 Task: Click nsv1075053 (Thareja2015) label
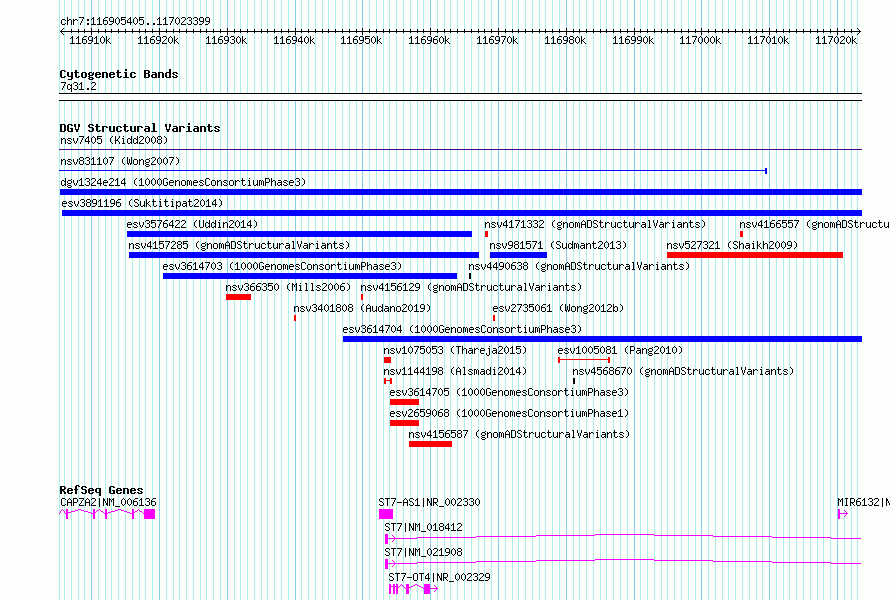click(455, 350)
